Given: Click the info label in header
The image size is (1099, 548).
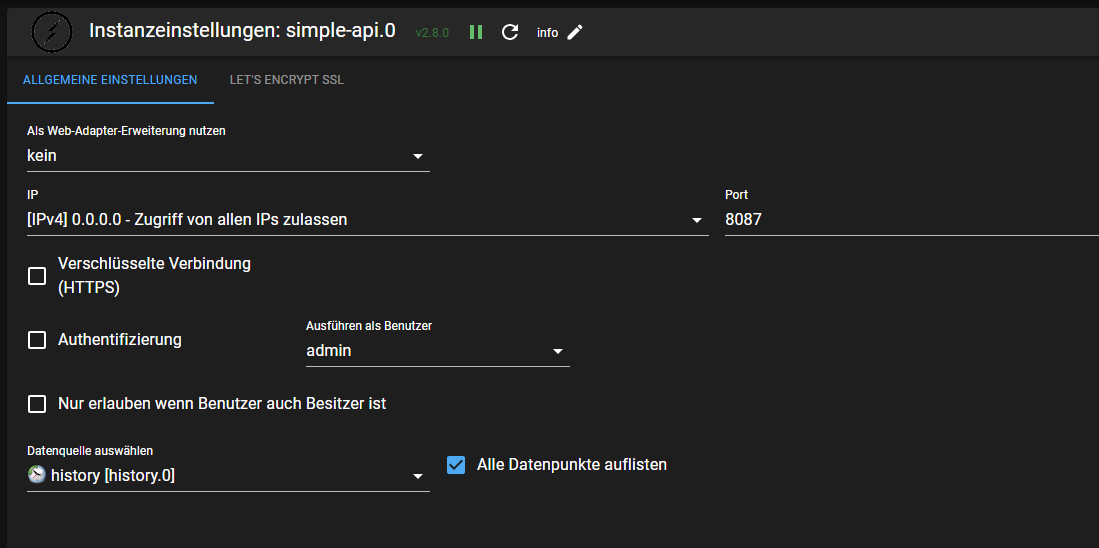Looking at the screenshot, I should [547, 33].
